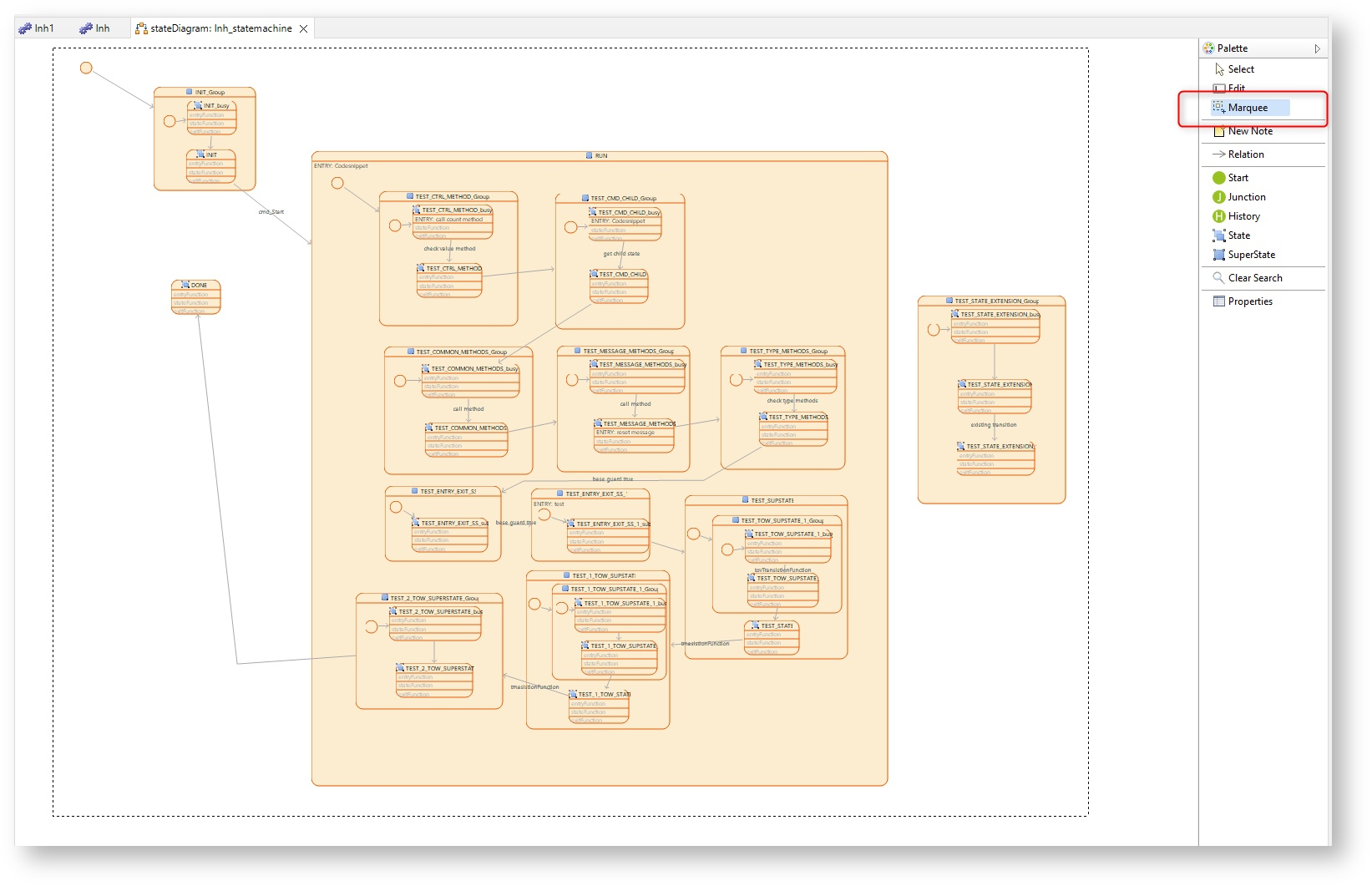Close the stateDiagram Inh_statemachine tab

(x=304, y=28)
